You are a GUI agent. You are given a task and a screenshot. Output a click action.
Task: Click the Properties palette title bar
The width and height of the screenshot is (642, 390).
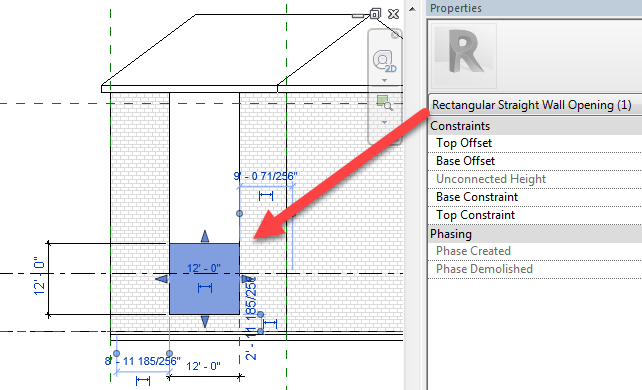534,8
